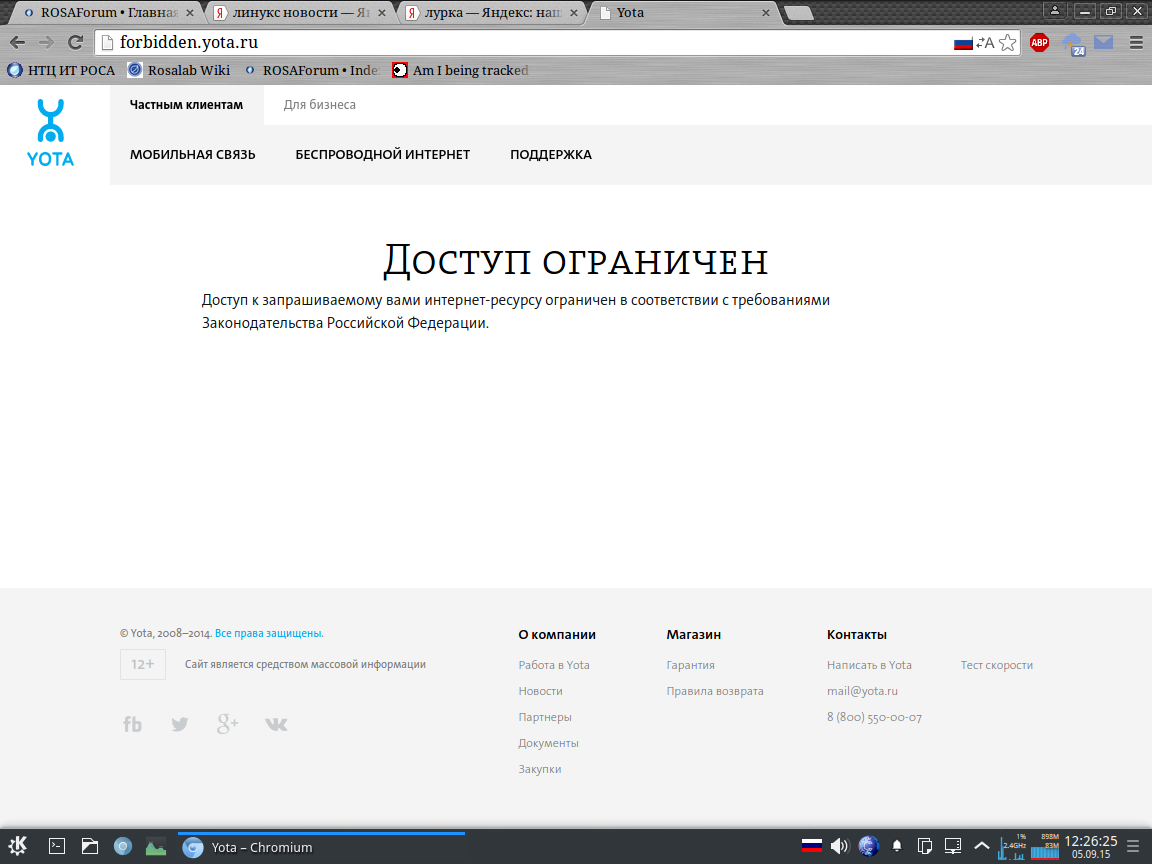Open the БЕСПРОВОДНОЙ ИНТЕРНЕТ menu

point(383,154)
